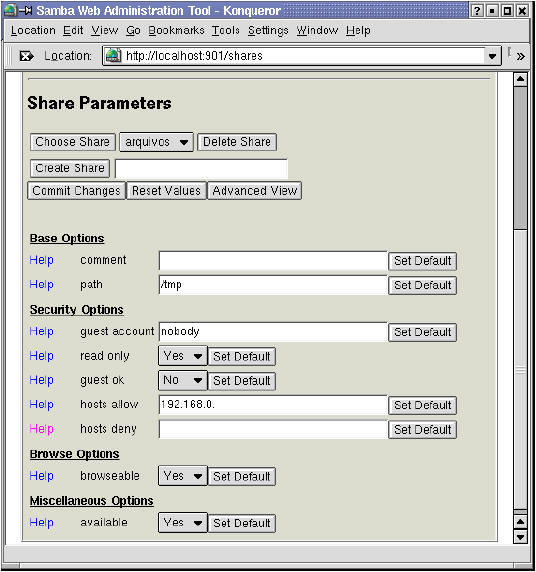The width and height of the screenshot is (536, 572).
Task: Set Default for path
Action: point(423,285)
